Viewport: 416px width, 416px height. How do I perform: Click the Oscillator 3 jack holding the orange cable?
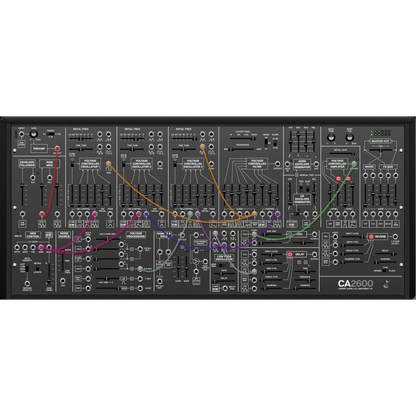(202, 146)
